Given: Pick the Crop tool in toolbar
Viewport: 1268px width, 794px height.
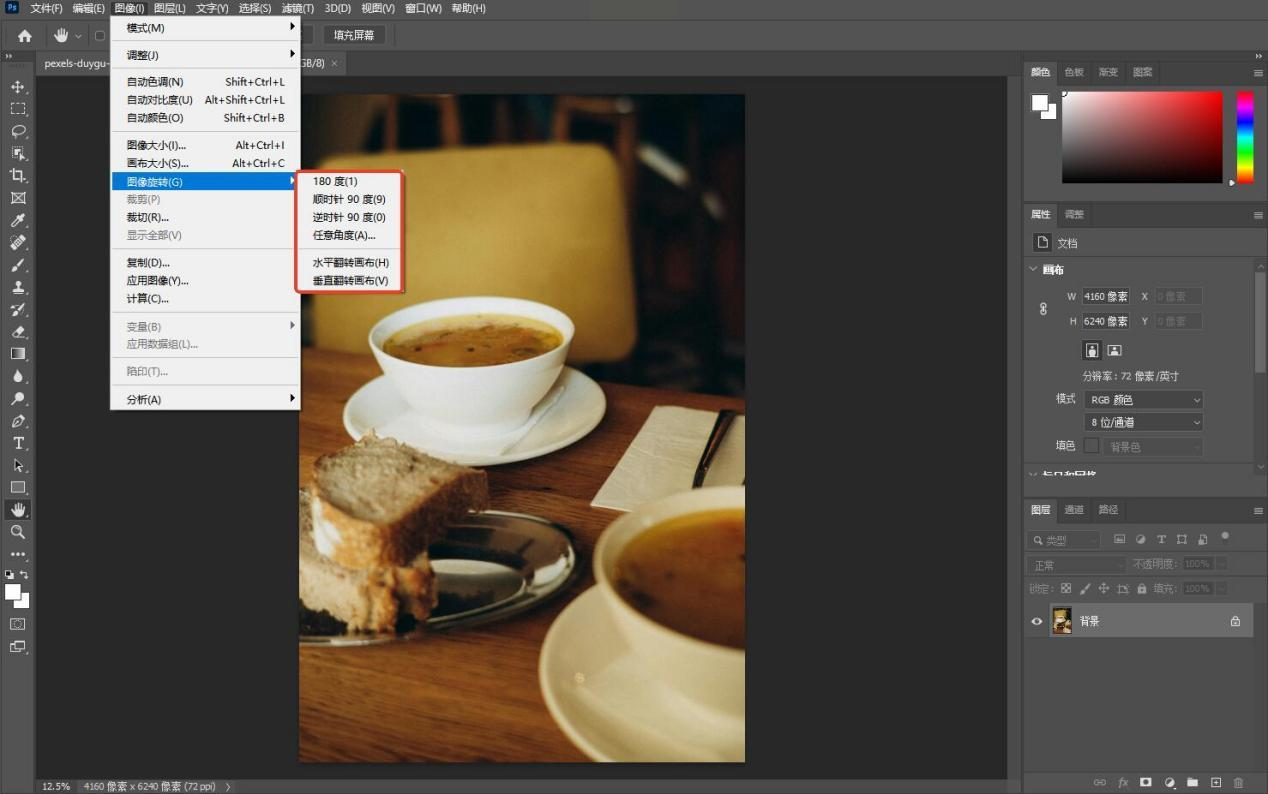Looking at the screenshot, I should [x=18, y=175].
